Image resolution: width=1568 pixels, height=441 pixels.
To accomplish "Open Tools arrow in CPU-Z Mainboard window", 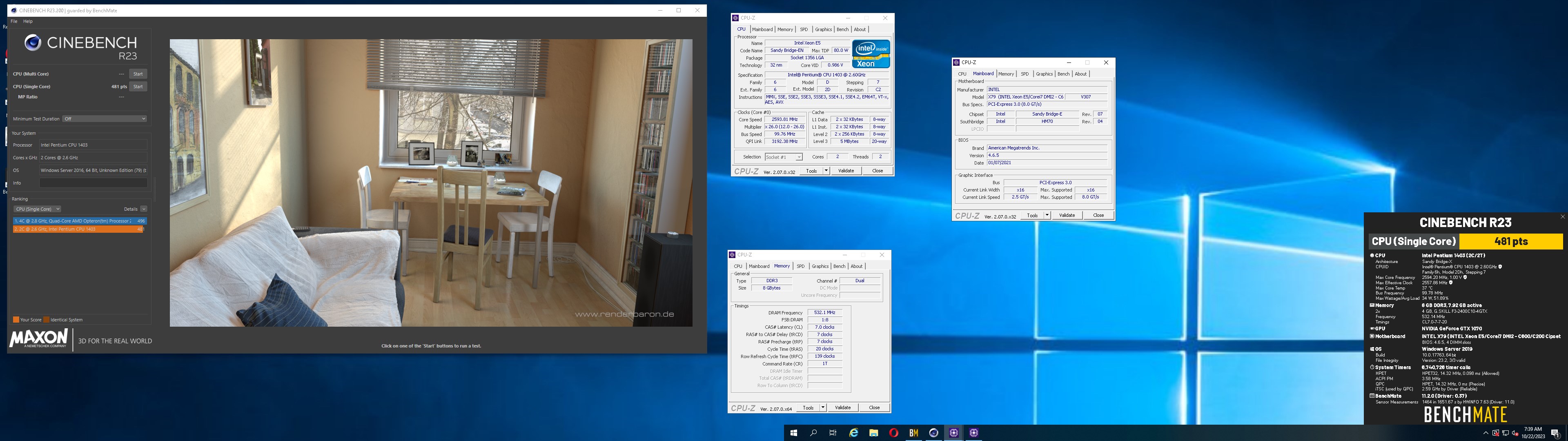I will [1047, 215].
